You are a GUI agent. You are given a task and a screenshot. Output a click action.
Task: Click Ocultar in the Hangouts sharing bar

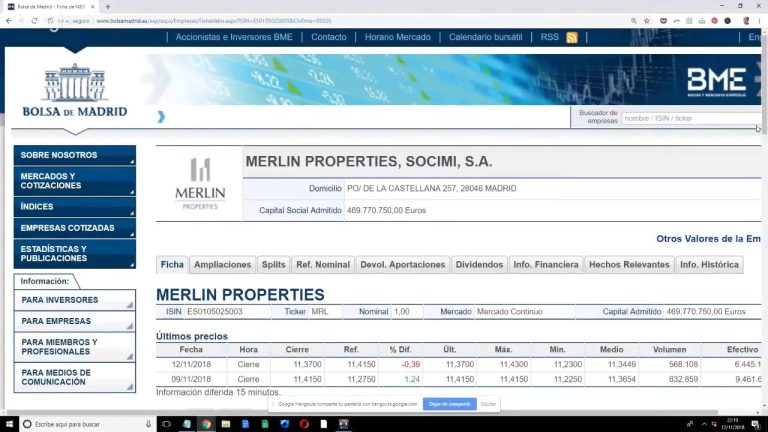(x=488, y=404)
